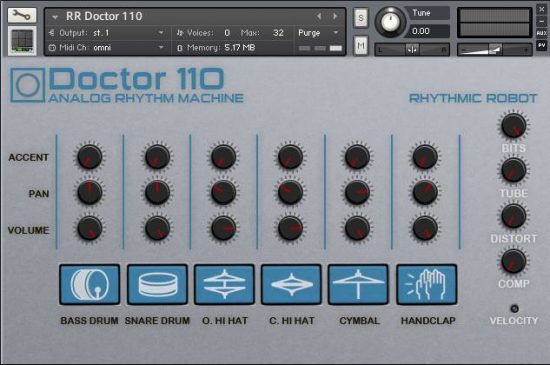The height and width of the screenshot is (365, 550).
Task: Toggle the Mute (M) button
Action: click(x=361, y=45)
